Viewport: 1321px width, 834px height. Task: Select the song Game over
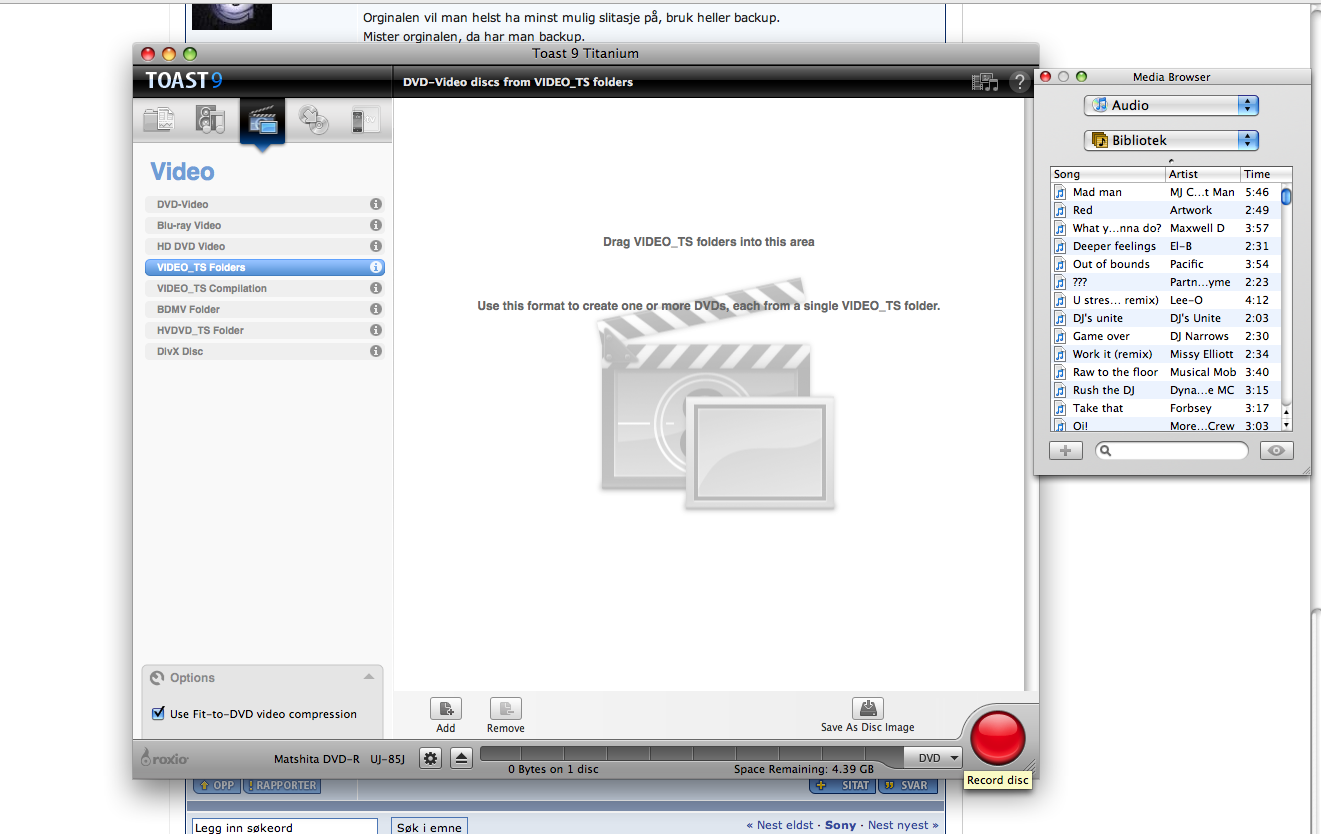1166,336
